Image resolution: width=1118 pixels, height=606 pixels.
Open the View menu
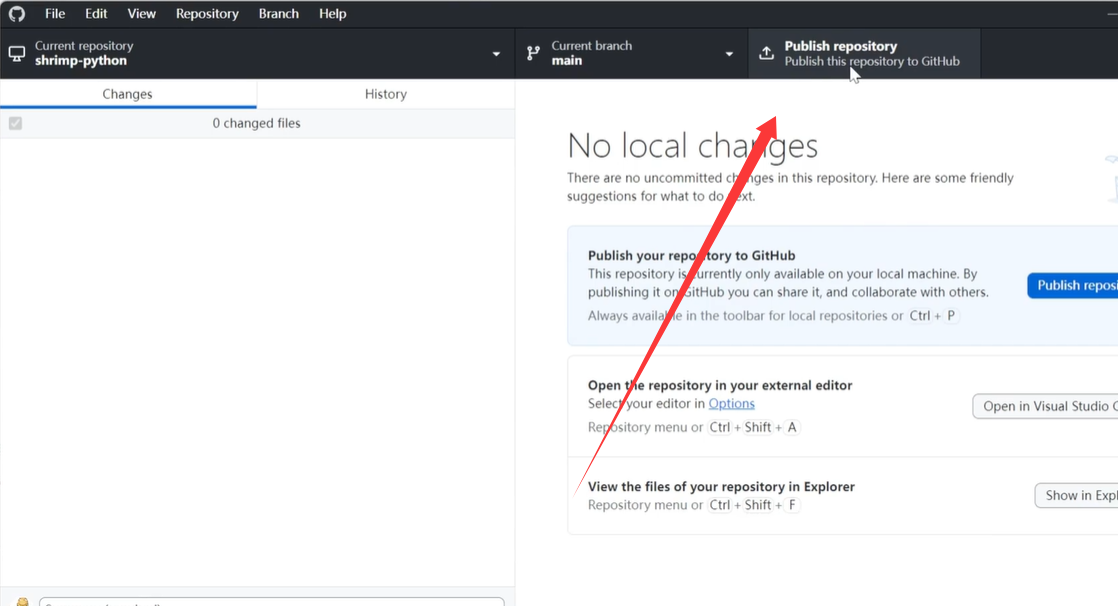(142, 14)
